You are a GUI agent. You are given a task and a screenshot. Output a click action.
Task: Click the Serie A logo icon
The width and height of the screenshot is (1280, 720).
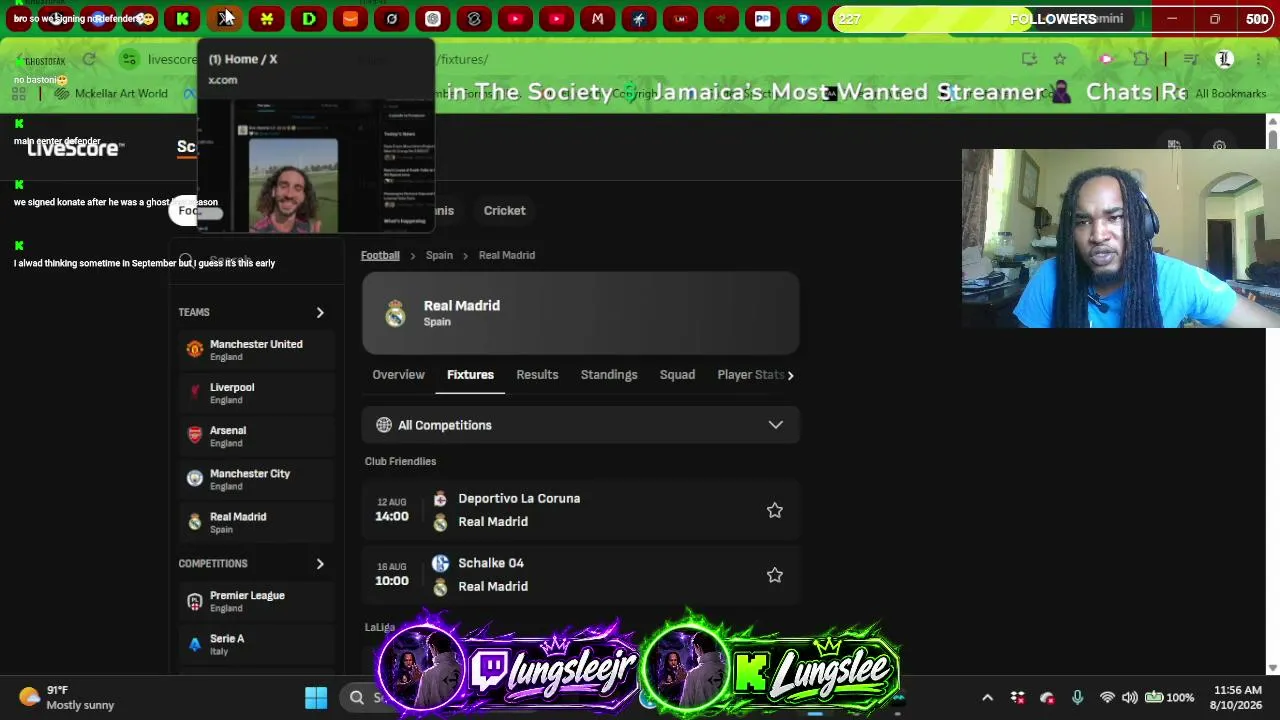pyautogui.click(x=195, y=644)
